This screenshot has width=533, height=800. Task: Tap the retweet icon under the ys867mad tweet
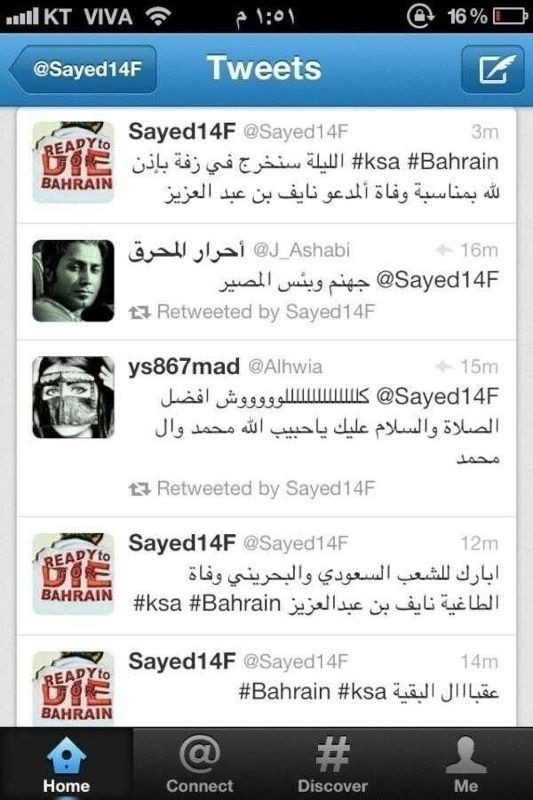coord(139,489)
